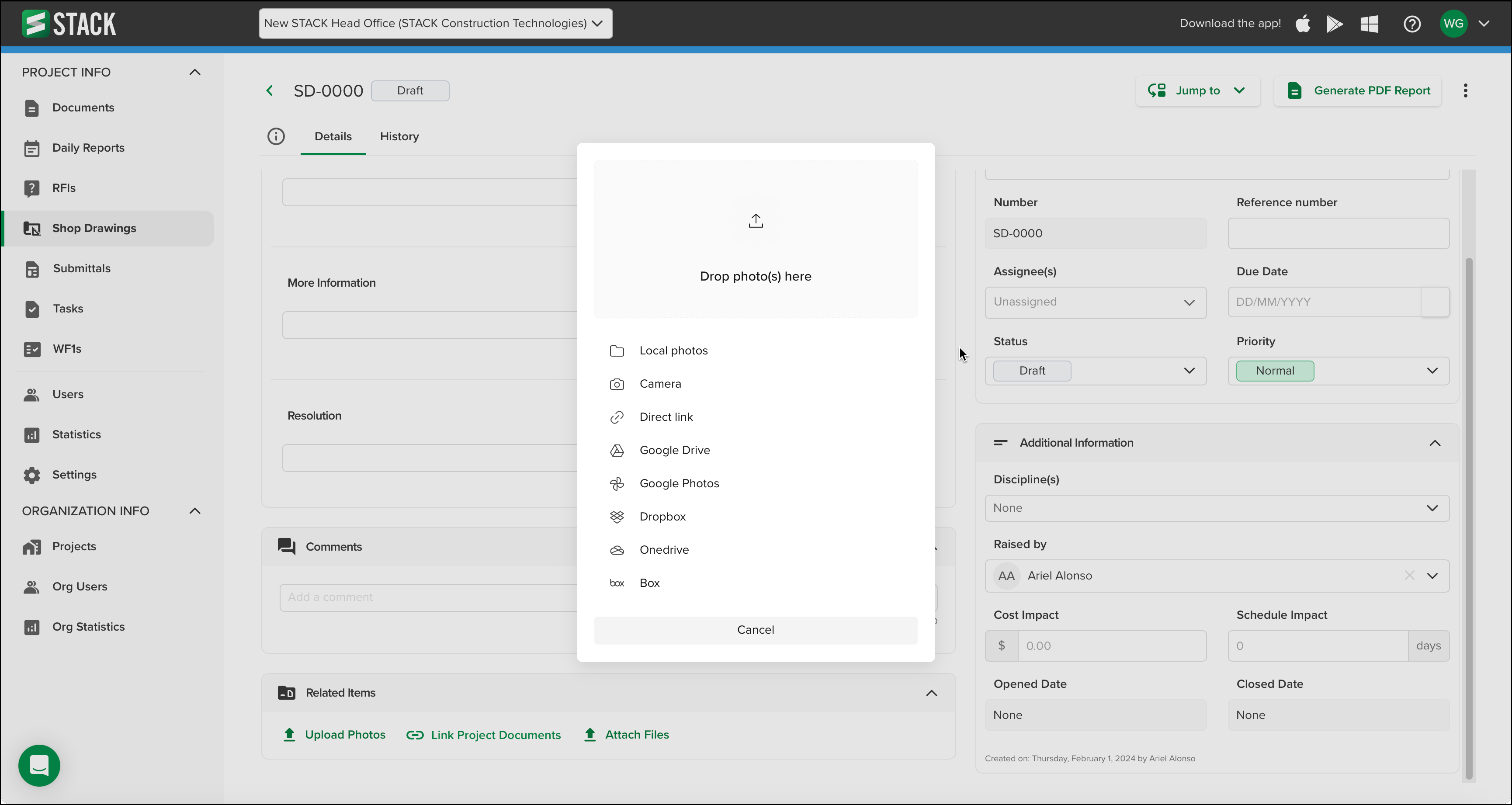
Task: Select Dropbox as upload source
Action: point(662,516)
